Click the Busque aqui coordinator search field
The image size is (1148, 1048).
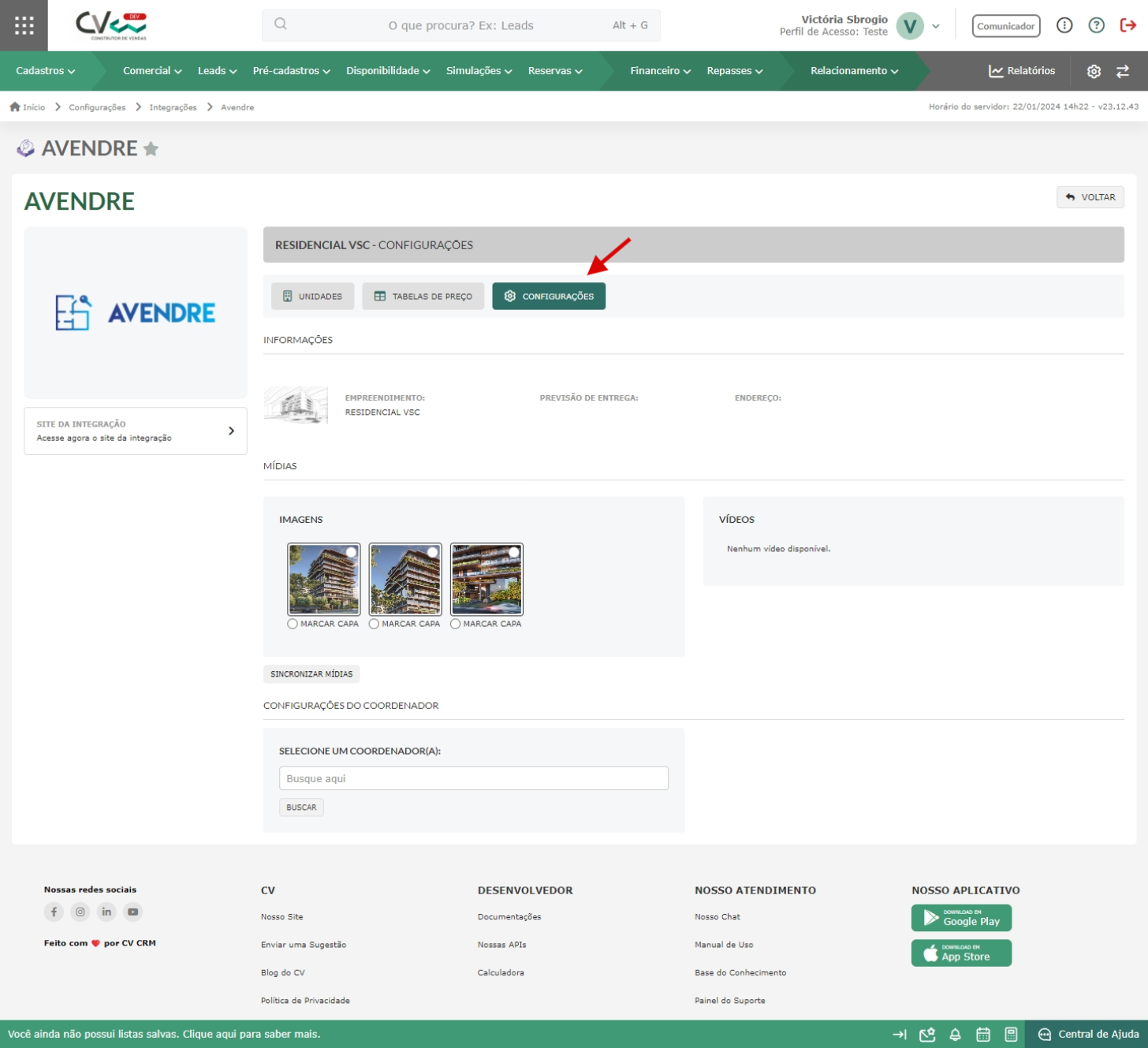[x=474, y=778]
